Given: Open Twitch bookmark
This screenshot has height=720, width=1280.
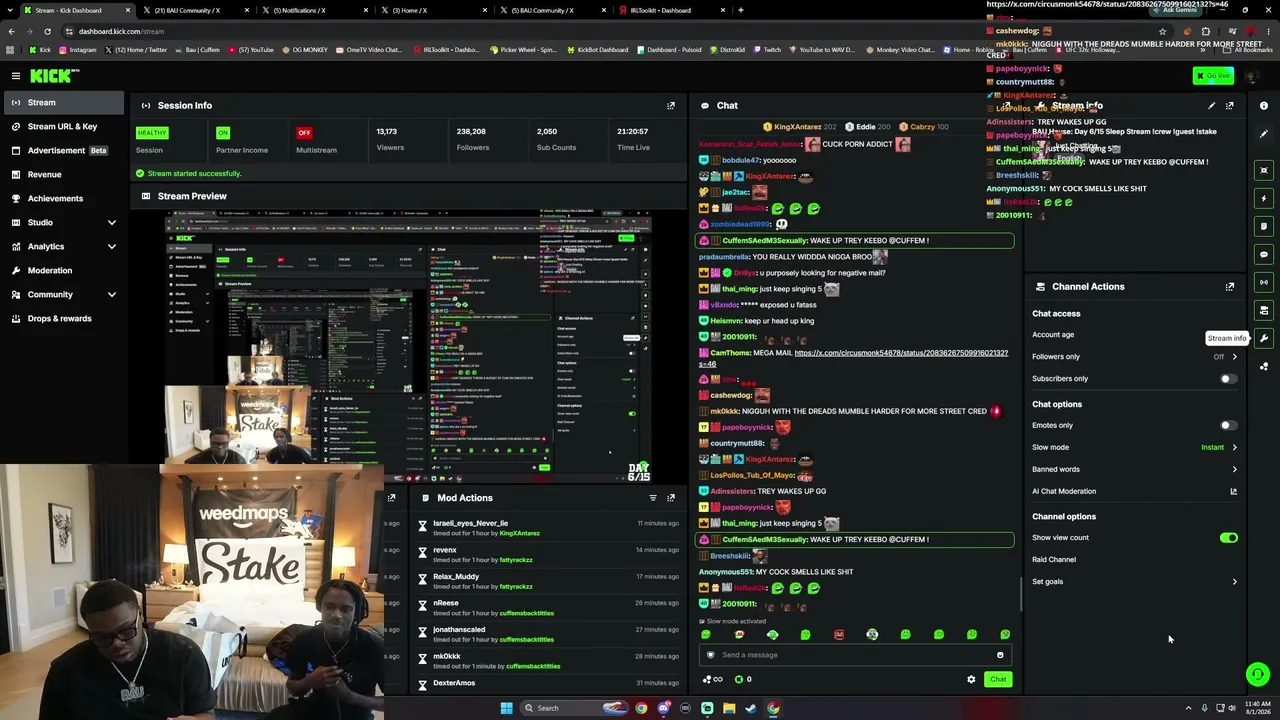Looking at the screenshot, I should [767, 50].
